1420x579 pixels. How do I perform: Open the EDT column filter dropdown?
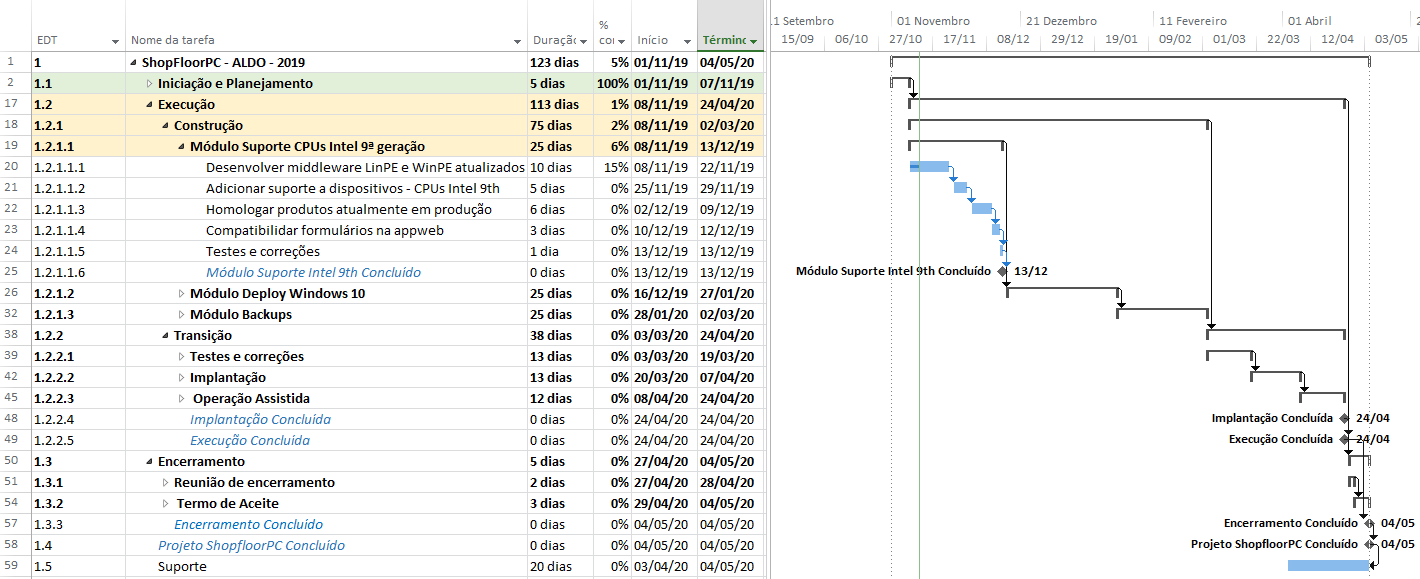click(117, 42)
